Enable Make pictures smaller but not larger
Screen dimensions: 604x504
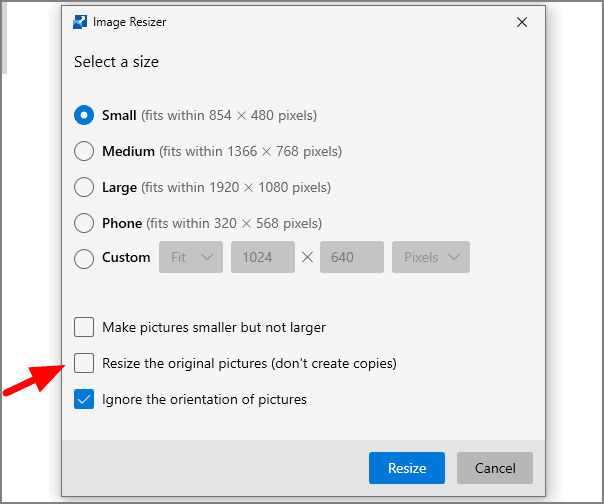[x=84, y=327]
